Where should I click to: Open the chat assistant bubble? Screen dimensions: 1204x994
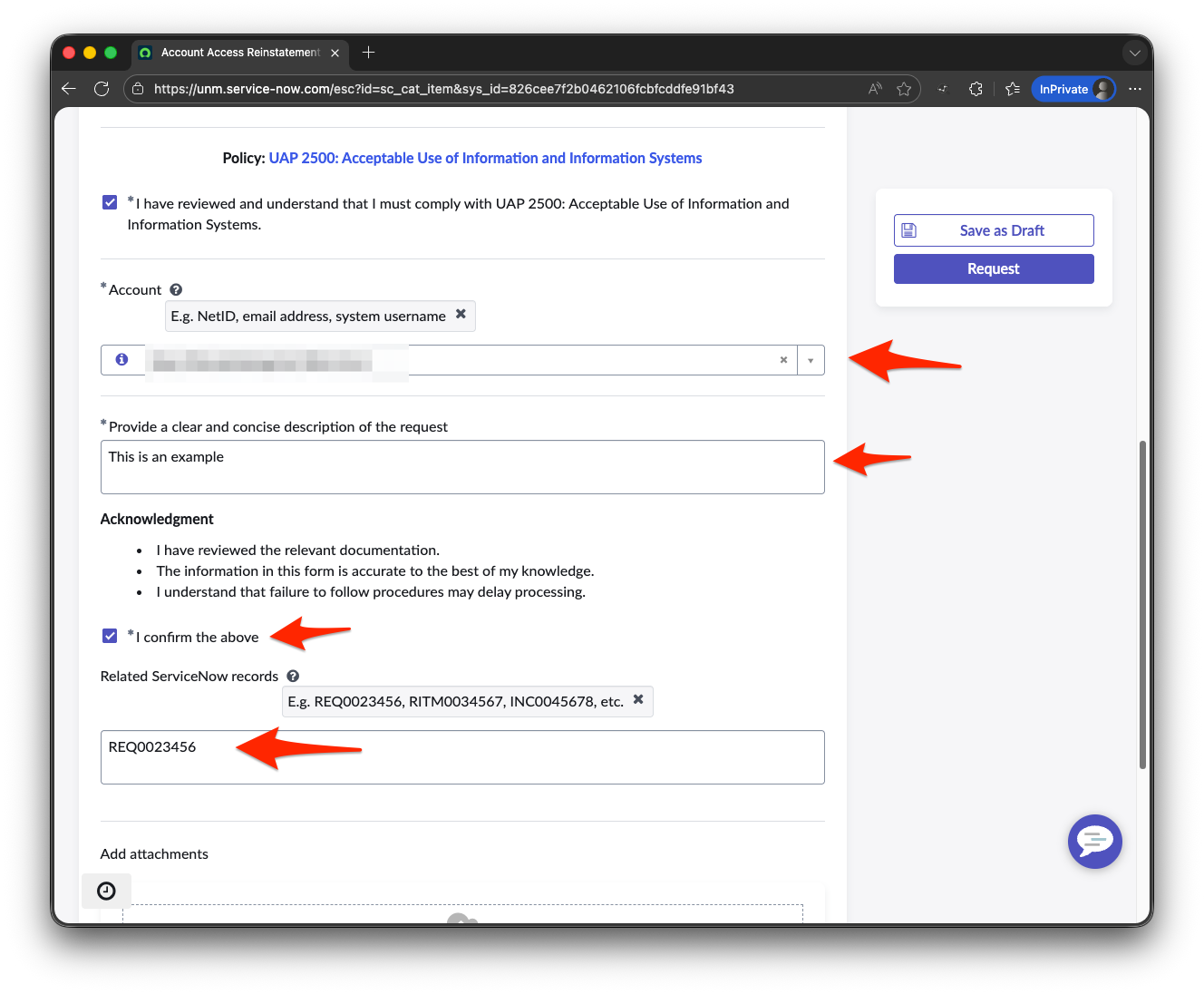pos(1095,842)
